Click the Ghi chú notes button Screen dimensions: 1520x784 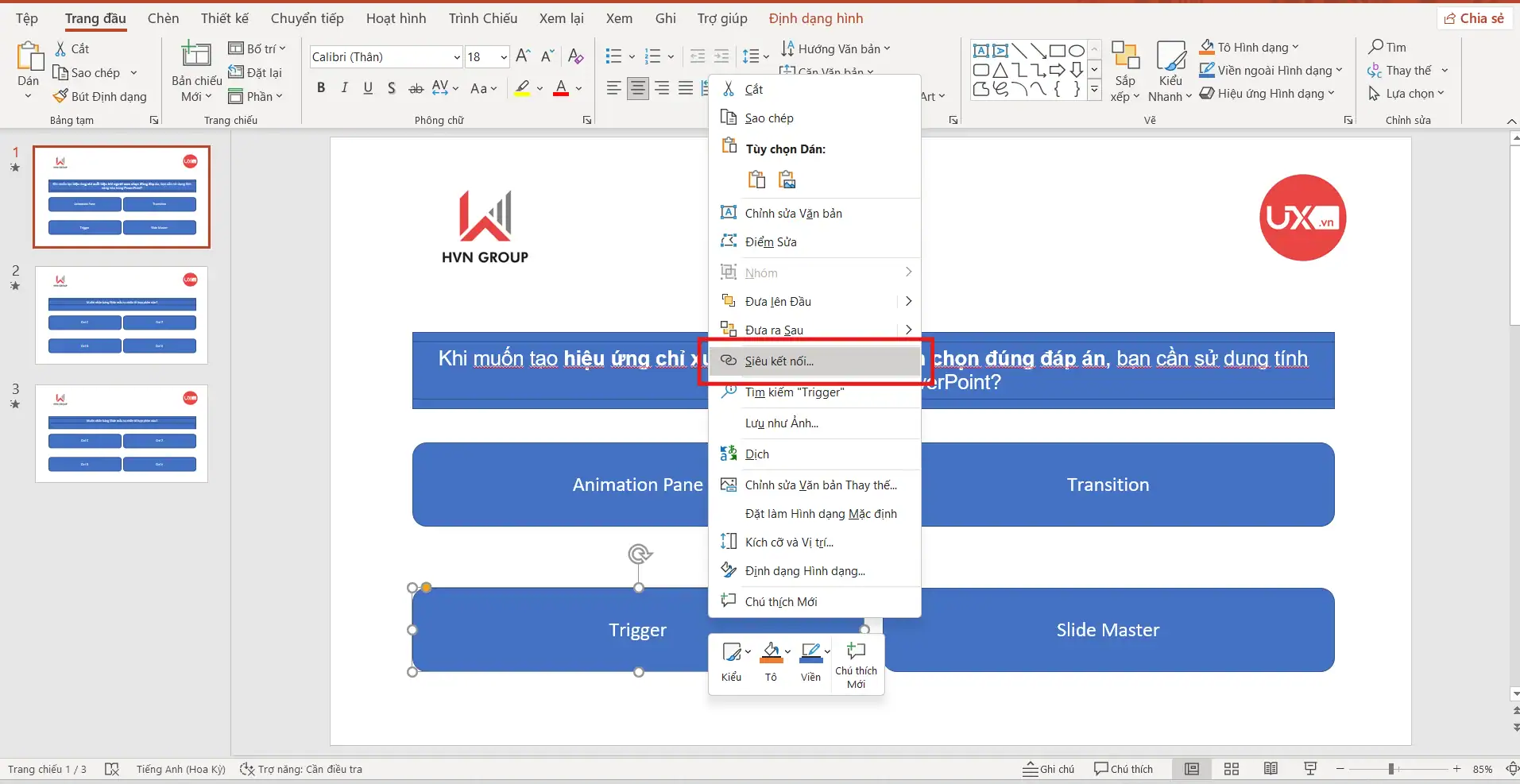pos(1048,768)
